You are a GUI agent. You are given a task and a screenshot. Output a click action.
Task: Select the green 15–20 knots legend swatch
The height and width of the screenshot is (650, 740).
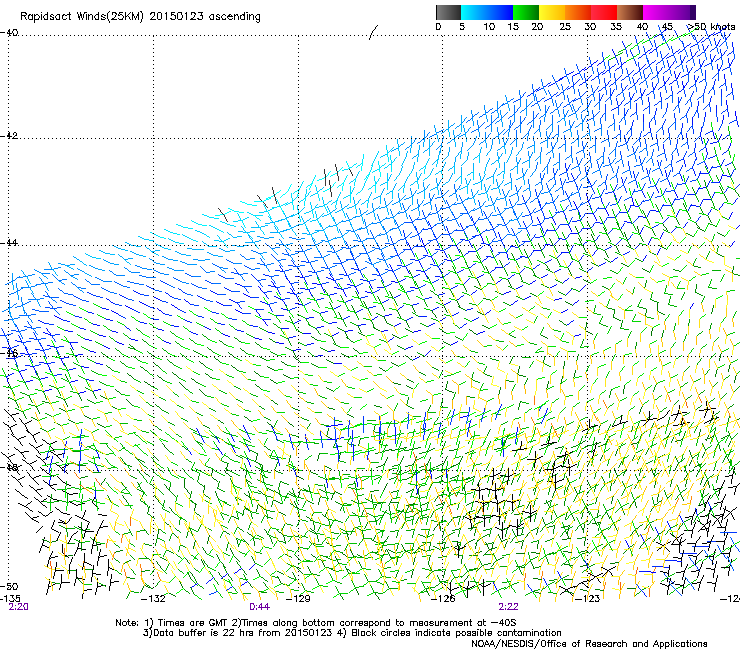click(x=526, y=12)
